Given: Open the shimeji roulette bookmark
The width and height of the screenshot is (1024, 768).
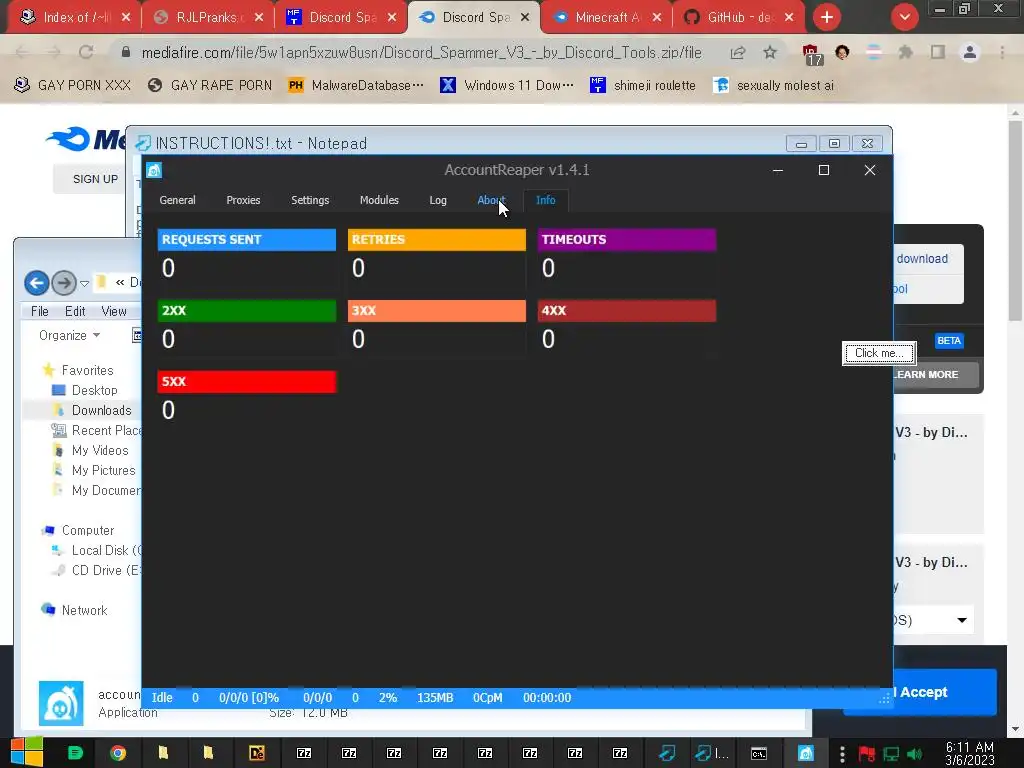Looking at the screenshot, I should [x=643, y=85].
